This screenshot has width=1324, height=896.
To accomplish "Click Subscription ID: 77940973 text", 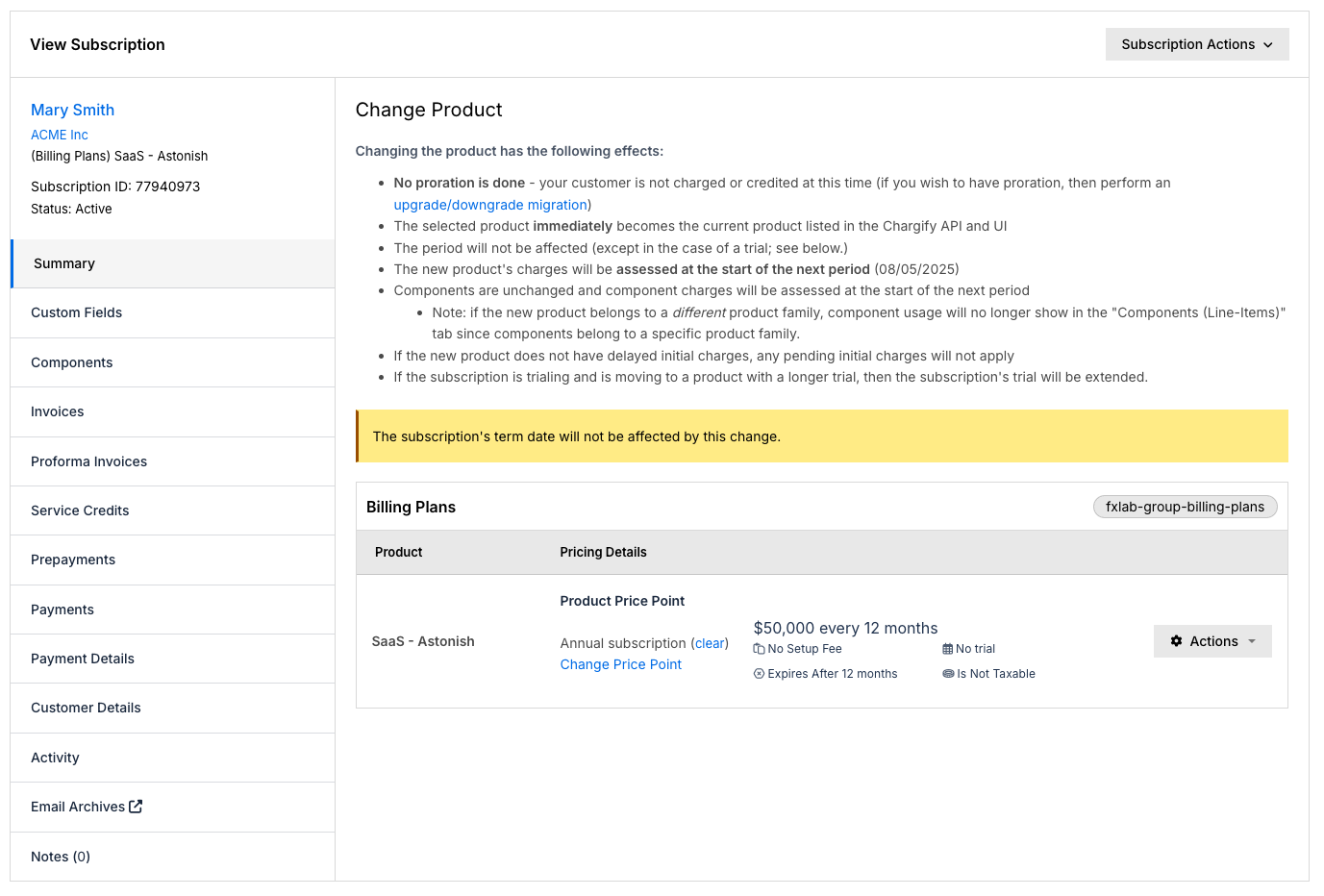I will [115, 187].
